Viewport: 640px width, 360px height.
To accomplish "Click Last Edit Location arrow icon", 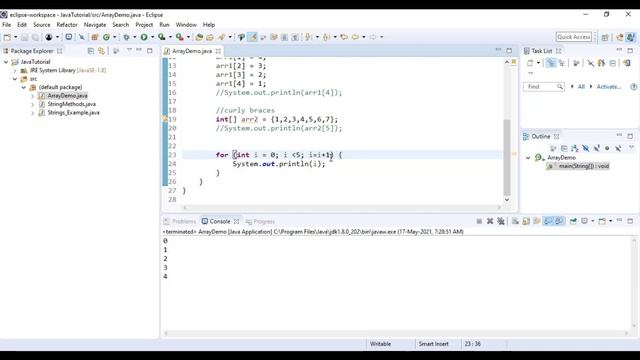I will (344, 37).
